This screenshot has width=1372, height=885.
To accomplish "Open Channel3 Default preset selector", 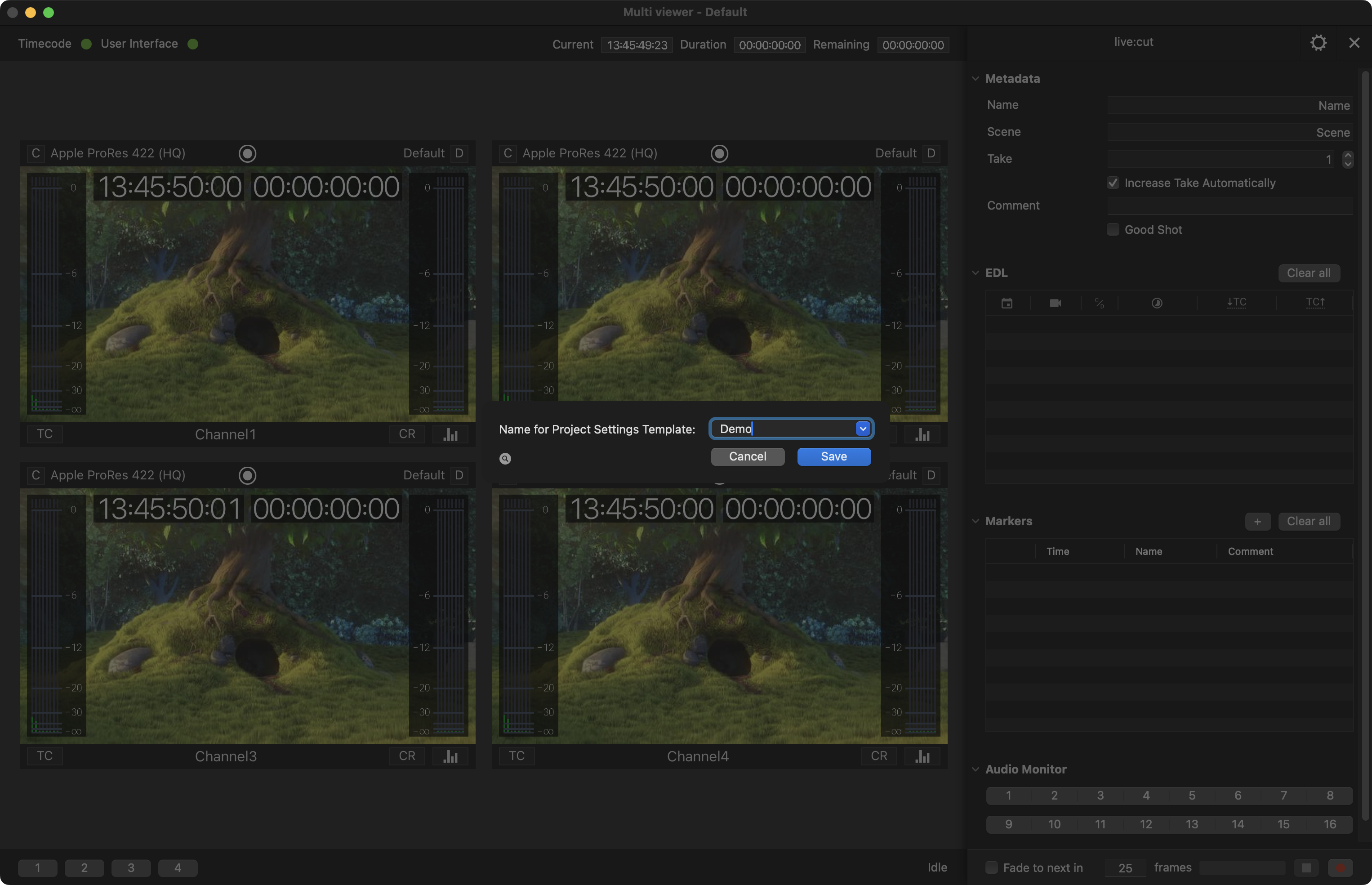I will (x=424, y=475).
